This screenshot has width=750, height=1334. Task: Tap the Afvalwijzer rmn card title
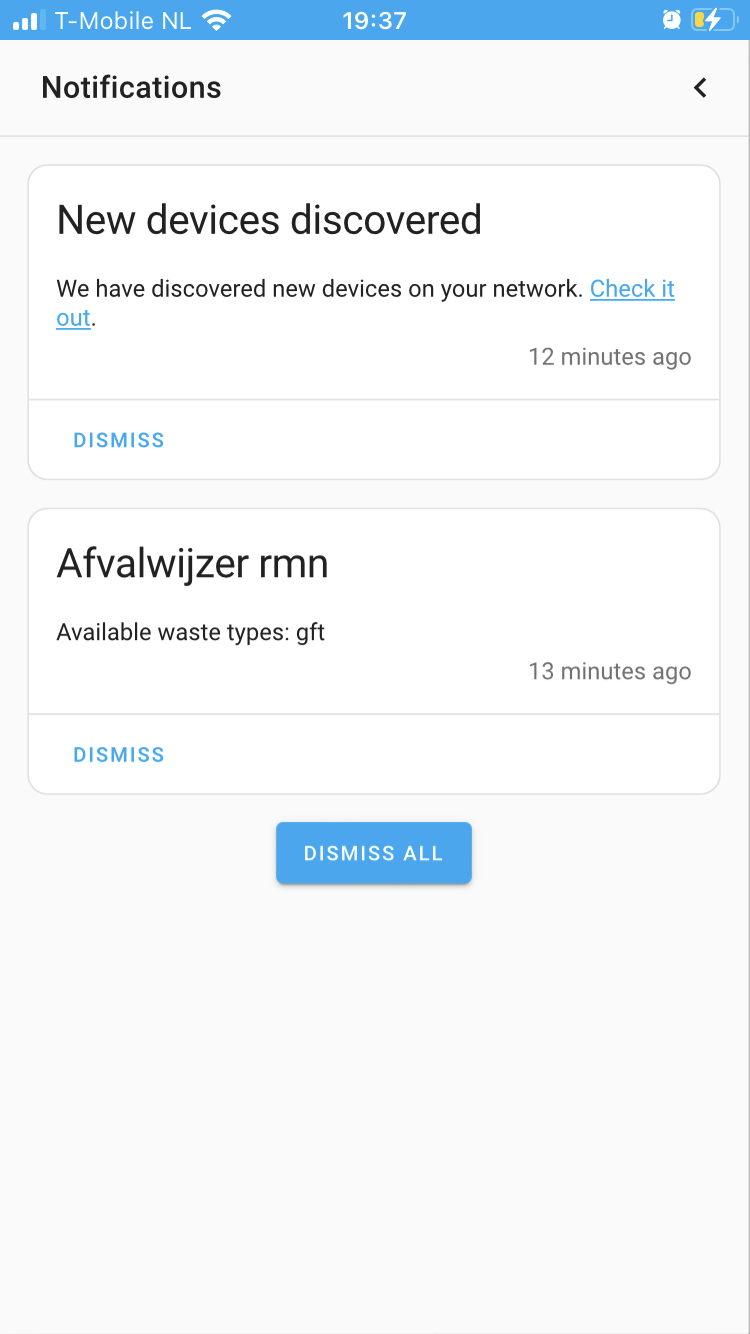pyautogui.click(x=192, y=563)
